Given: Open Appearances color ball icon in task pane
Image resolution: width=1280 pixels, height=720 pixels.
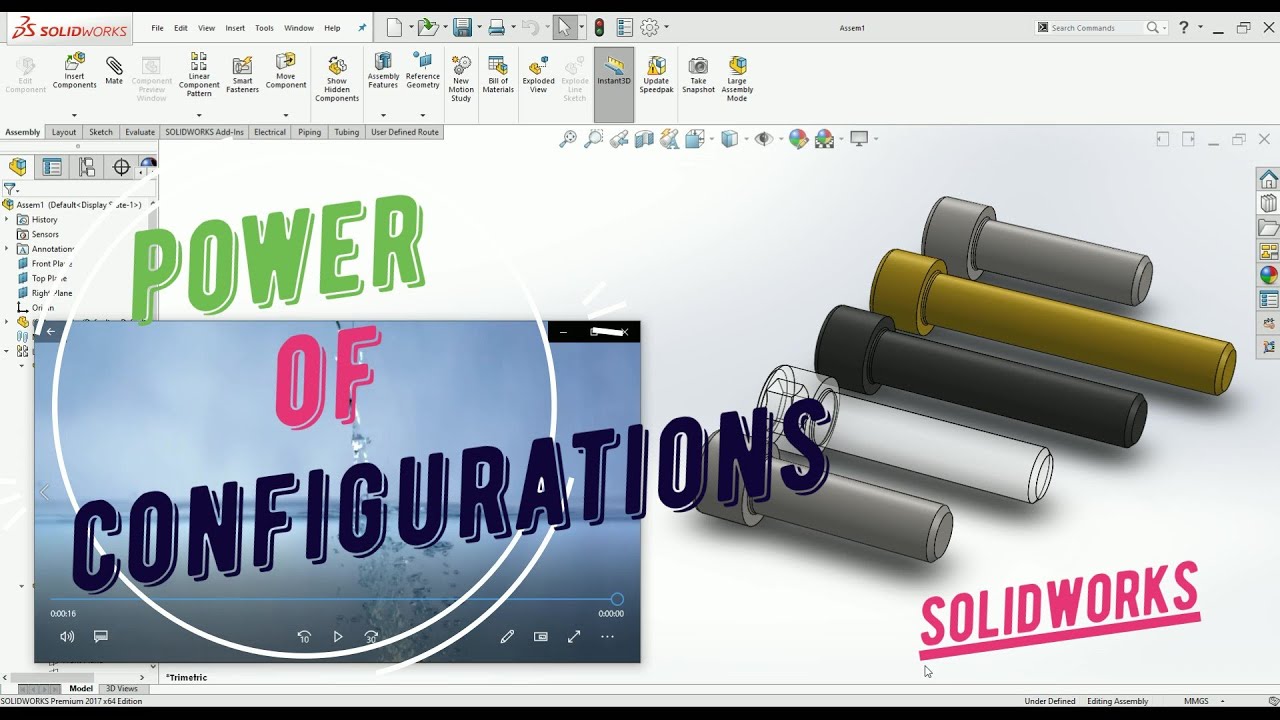Looking at the screenshot, I should coord(1268,275).
